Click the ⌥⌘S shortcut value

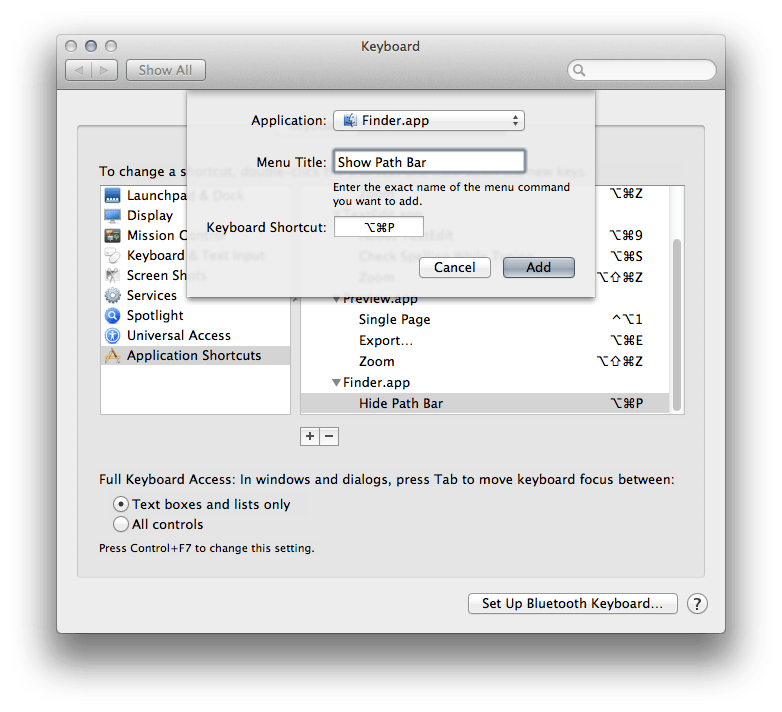[x=626, y=256]
